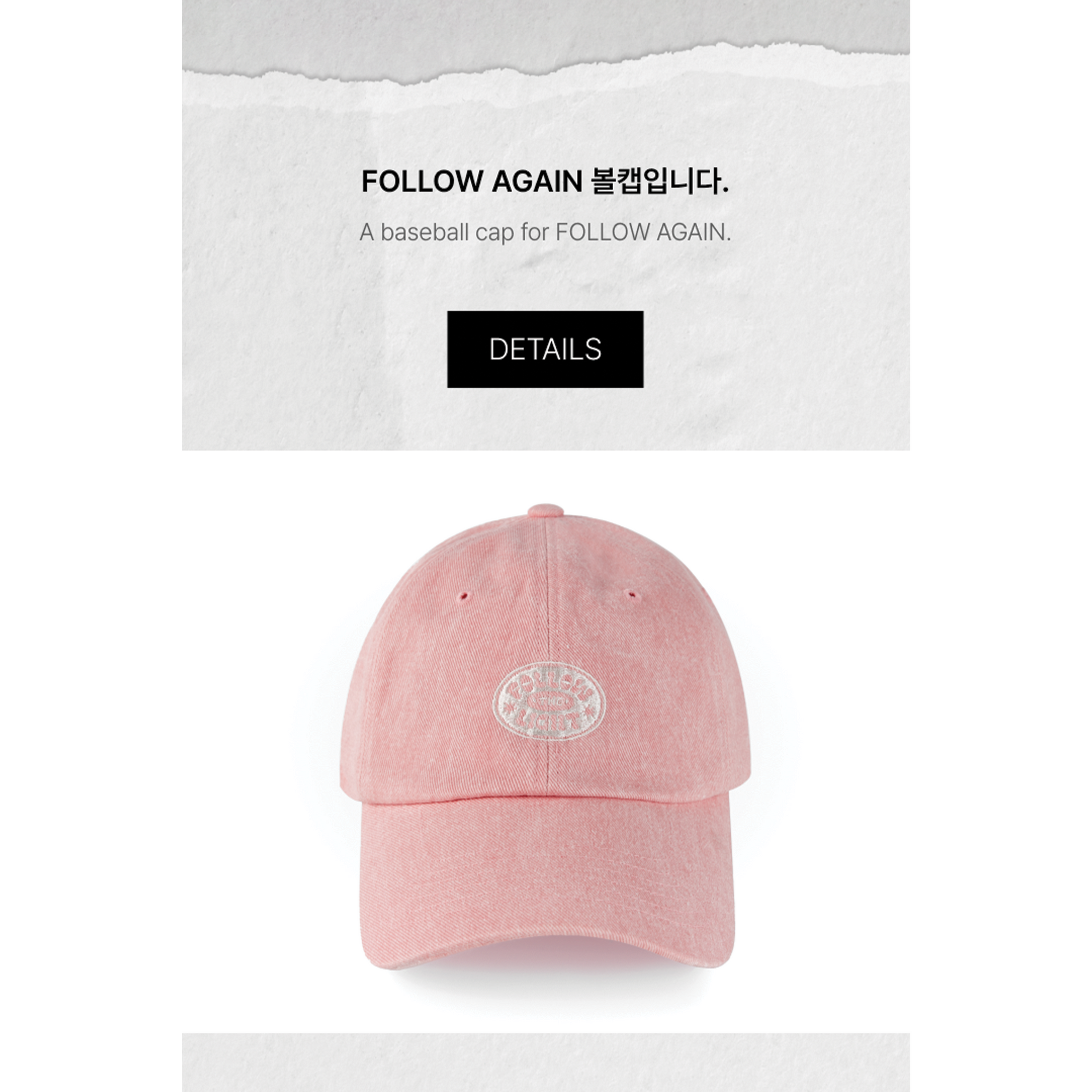The height and width of the screenshot is (1092, 1092).
Task: Click the word FOLLOW in the heading
Action: pyautogui.click(x=423, y=182)
